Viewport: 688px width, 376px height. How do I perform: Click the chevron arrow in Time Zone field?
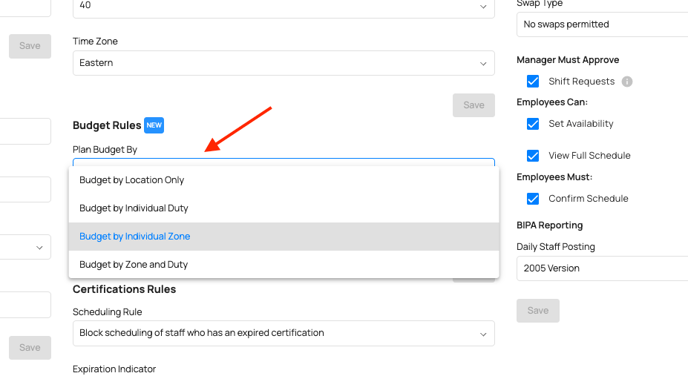(x=483, y=64)
